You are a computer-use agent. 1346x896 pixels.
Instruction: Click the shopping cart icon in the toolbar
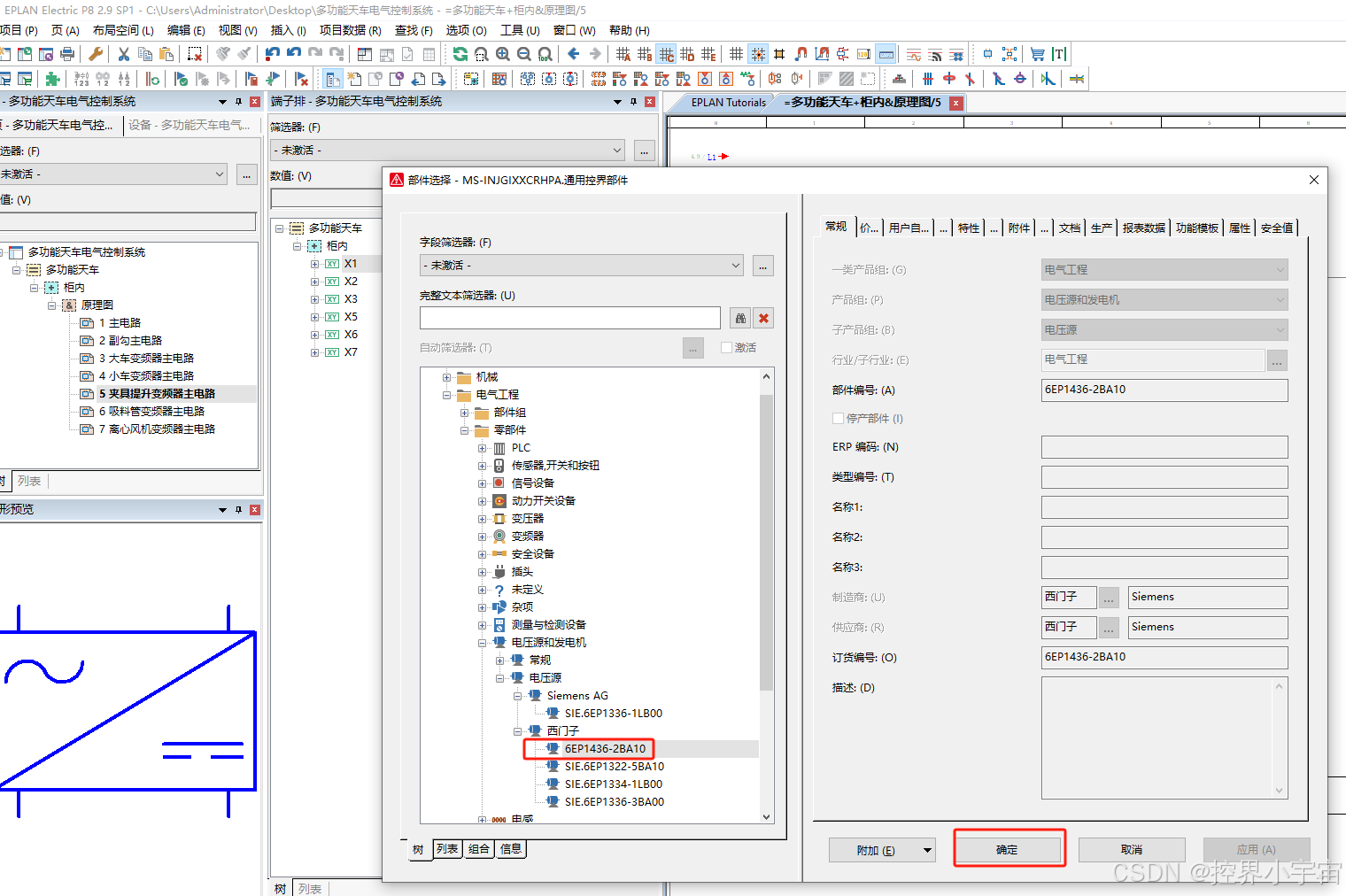click(1038, 54)
